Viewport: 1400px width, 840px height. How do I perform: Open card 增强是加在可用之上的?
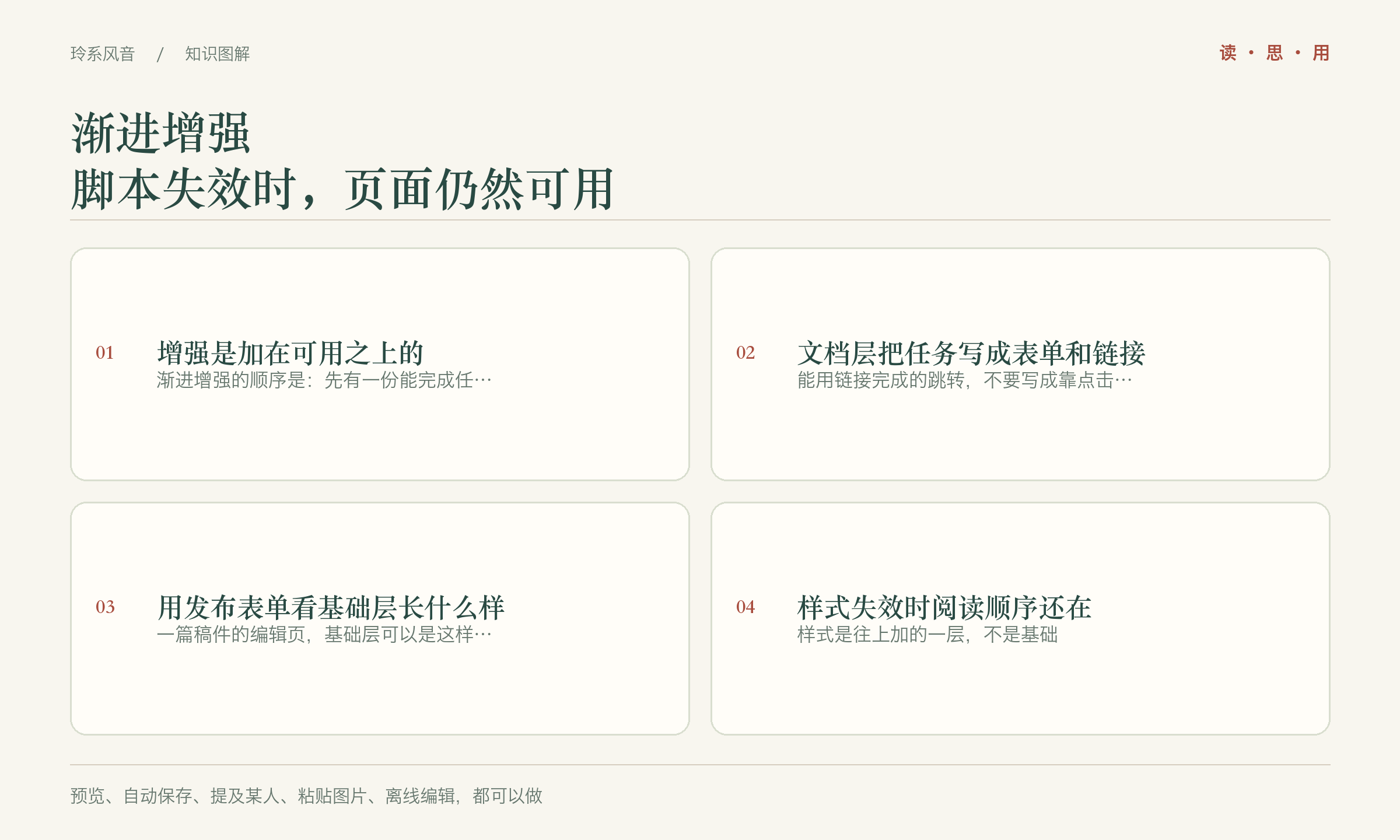(x=380, y=364)
